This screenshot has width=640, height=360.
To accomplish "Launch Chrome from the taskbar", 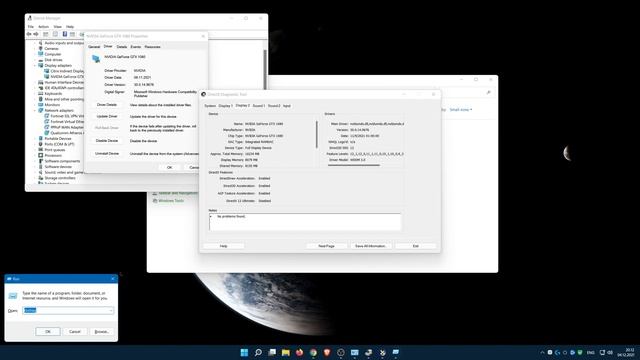I will (313, 353).
